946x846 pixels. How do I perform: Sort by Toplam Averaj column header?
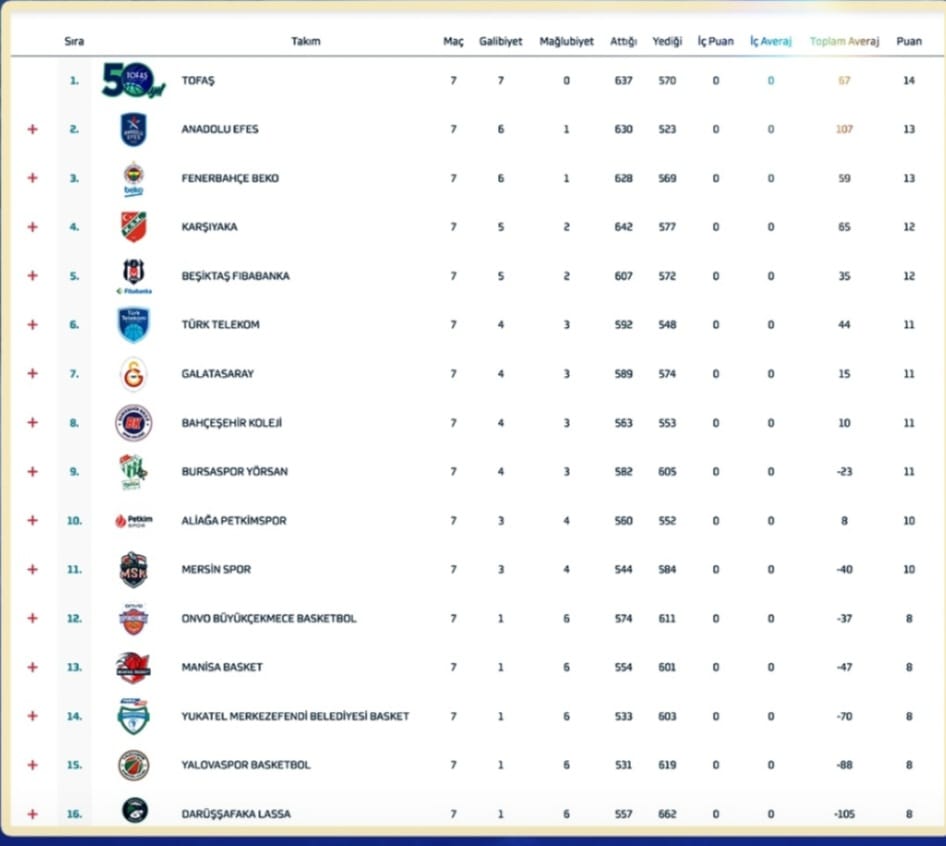point(844,41)
